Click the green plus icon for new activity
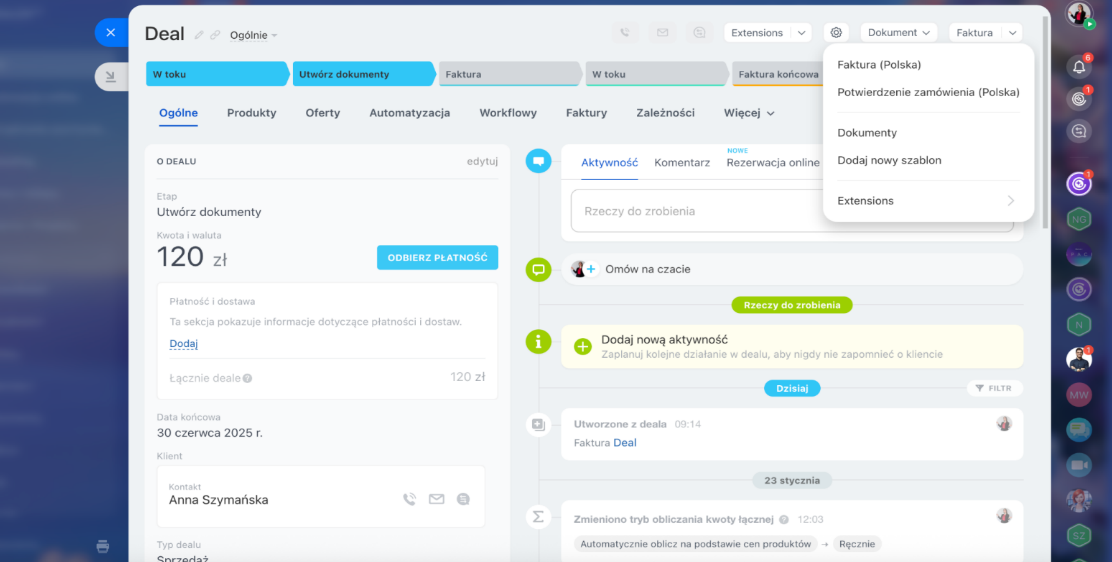 pos(582,346)
